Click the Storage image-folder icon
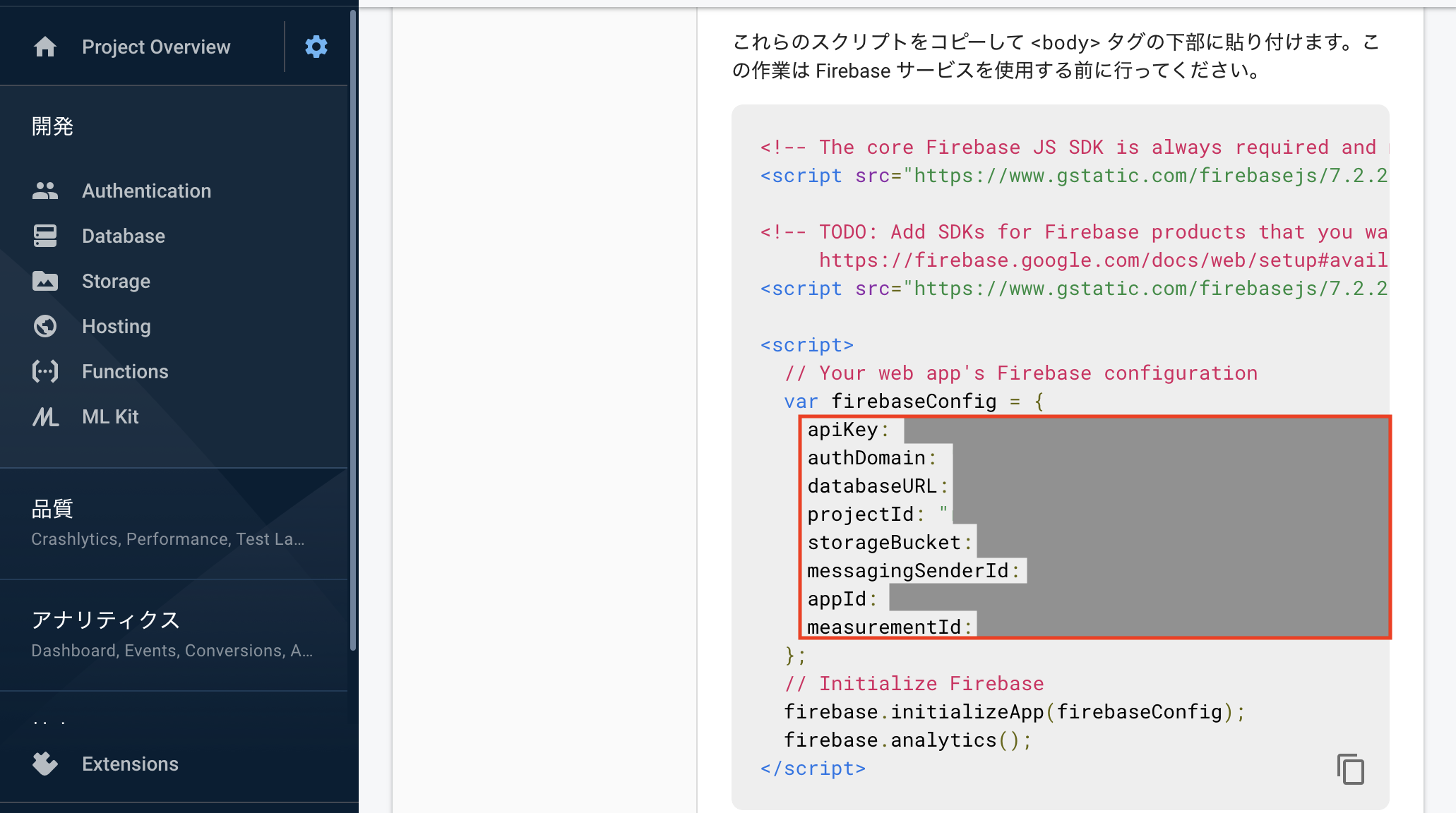Viewport: 1456px width, 813px height. (x=45, y=281)
